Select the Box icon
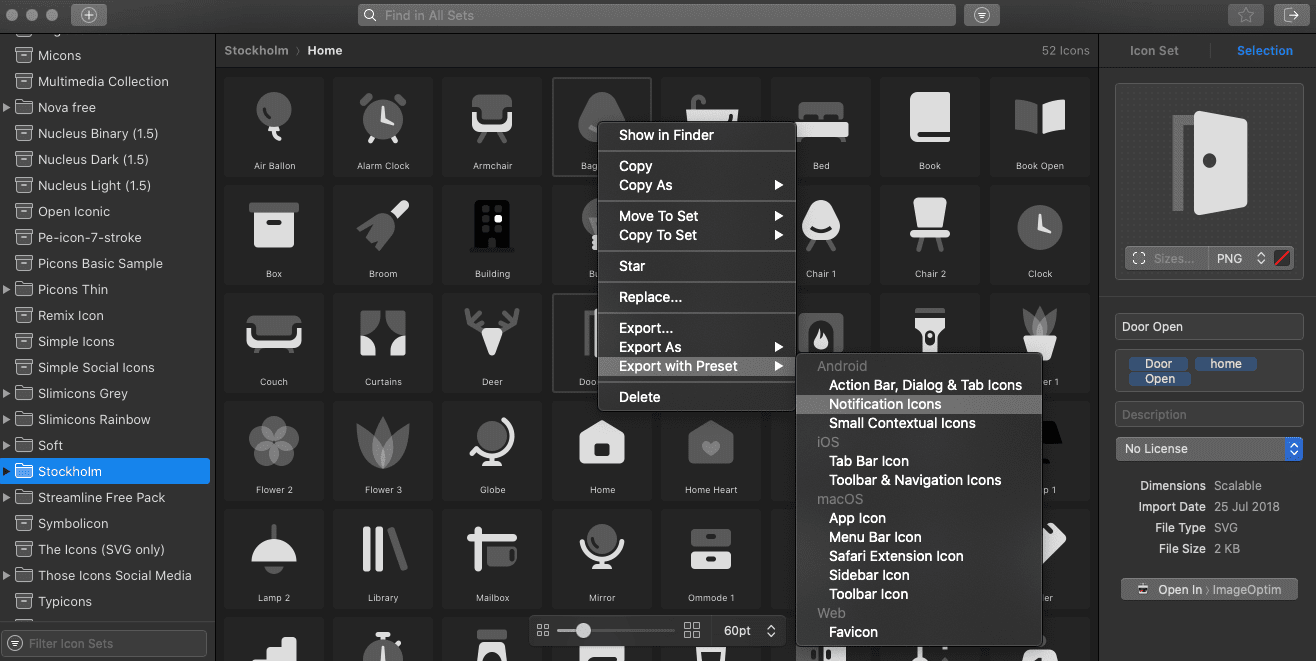1316x661 pixels. pyautogui.click(x=274, y=235)
